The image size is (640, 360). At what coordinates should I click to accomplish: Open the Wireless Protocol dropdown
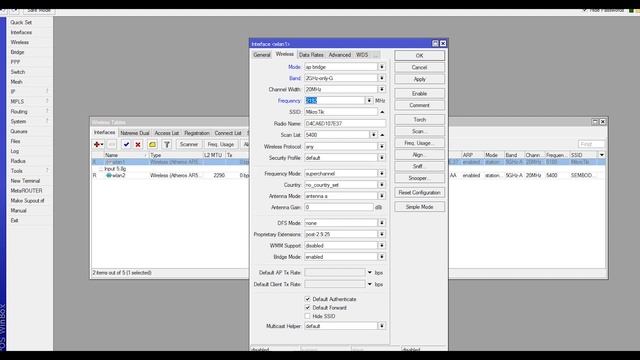click(x=382, y=147)
